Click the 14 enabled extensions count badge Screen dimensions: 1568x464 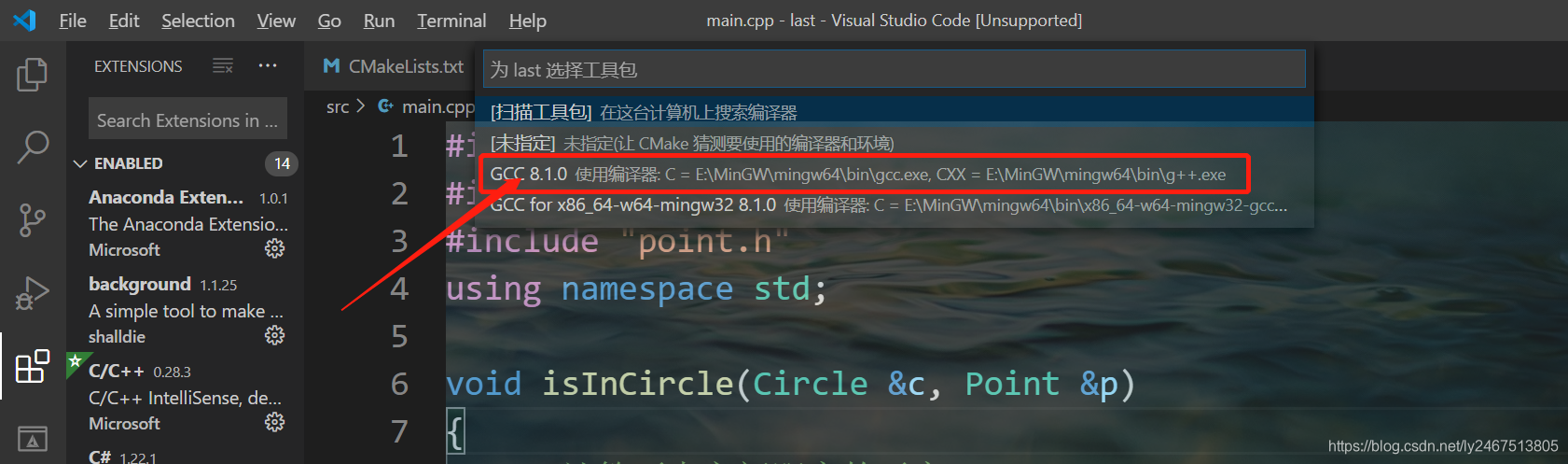click(x=282, y=163)
